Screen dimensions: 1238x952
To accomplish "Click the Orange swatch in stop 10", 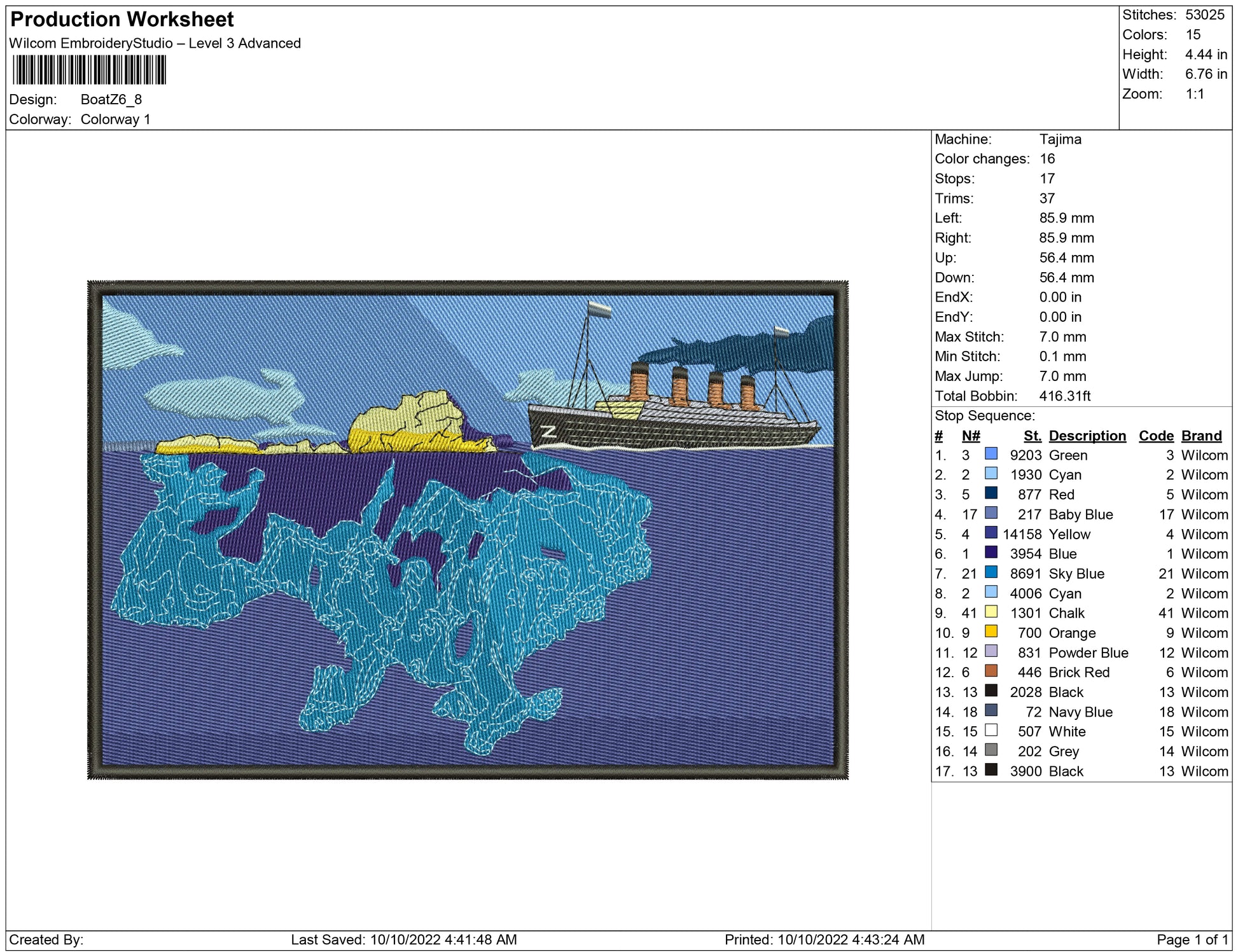I will coord(991,631).
